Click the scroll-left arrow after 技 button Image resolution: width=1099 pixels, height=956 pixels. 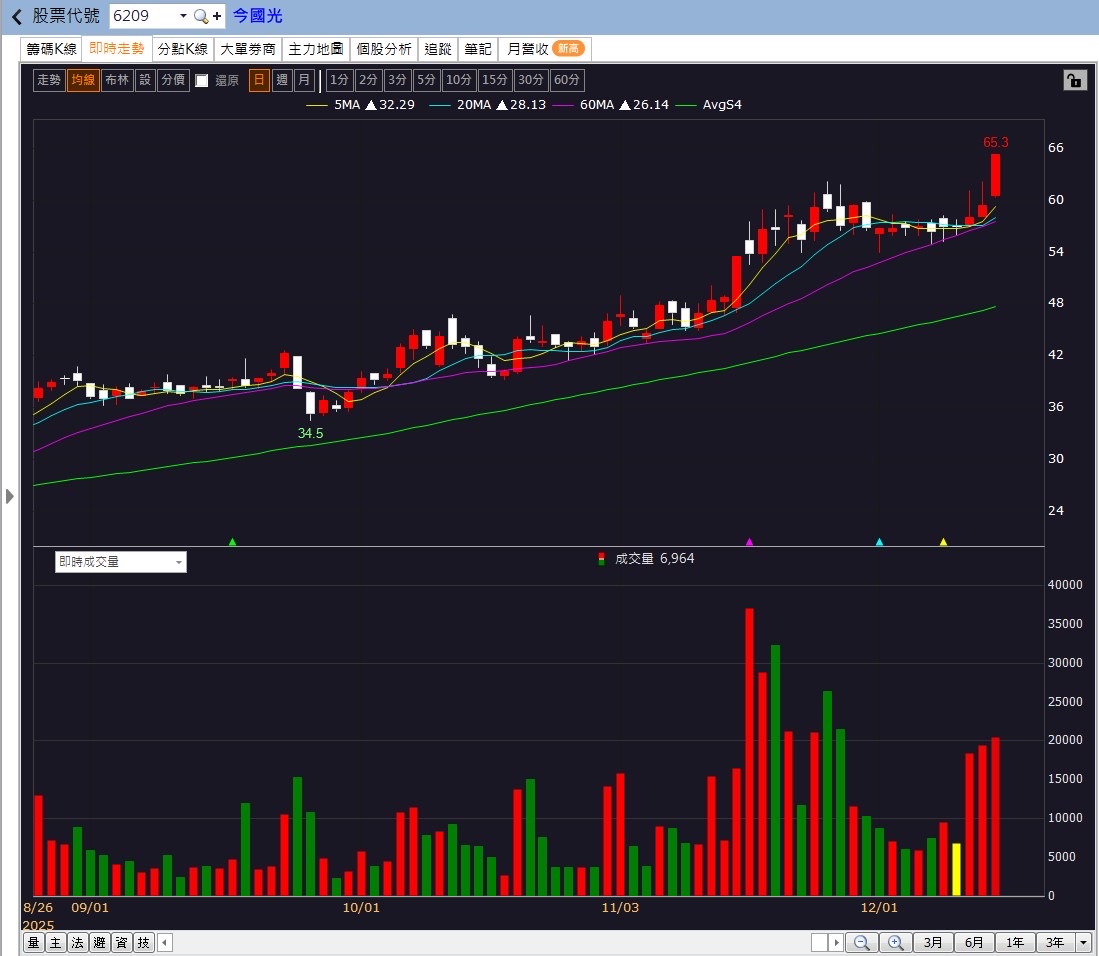click(165, 943)
